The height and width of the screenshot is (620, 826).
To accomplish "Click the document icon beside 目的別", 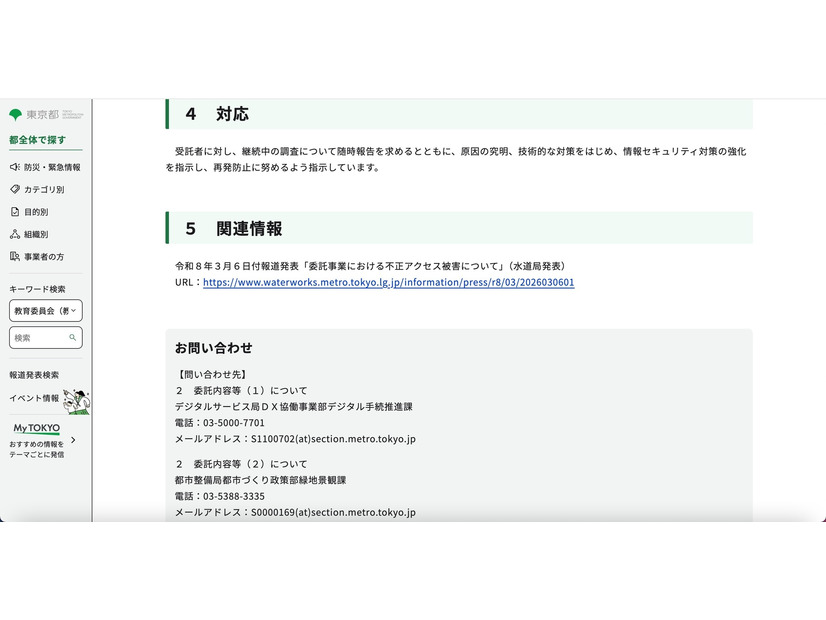I will pos(14,211).
